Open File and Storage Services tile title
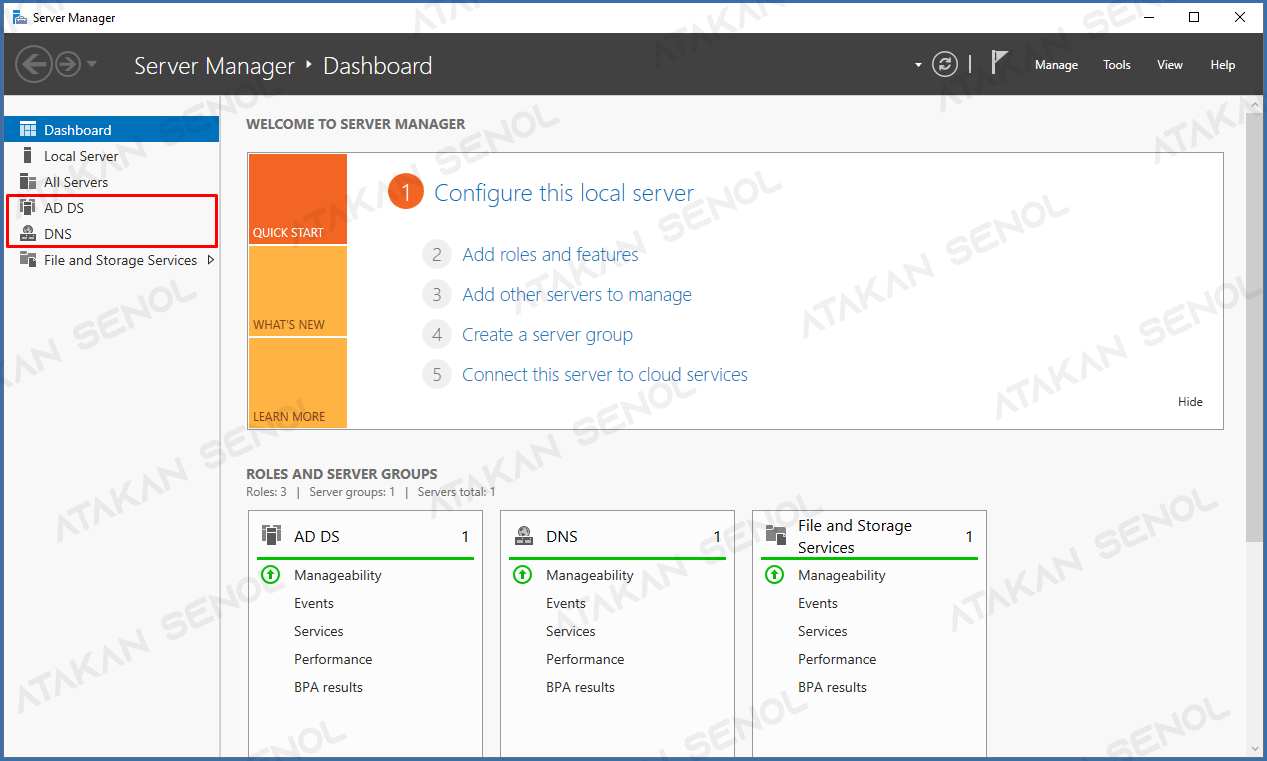This screenshot has width=1267, height=761. [855, 537]
